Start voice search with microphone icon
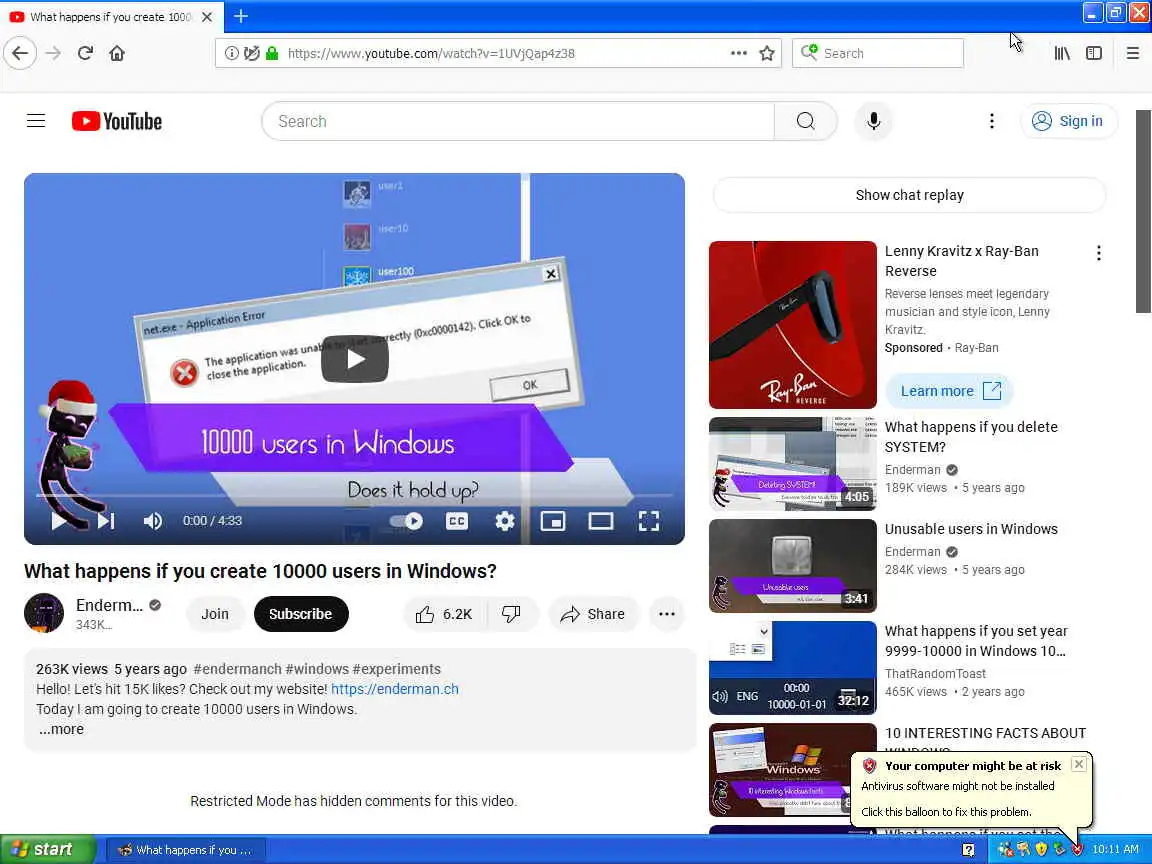The image size is (1152, 864). click(874, 121)
